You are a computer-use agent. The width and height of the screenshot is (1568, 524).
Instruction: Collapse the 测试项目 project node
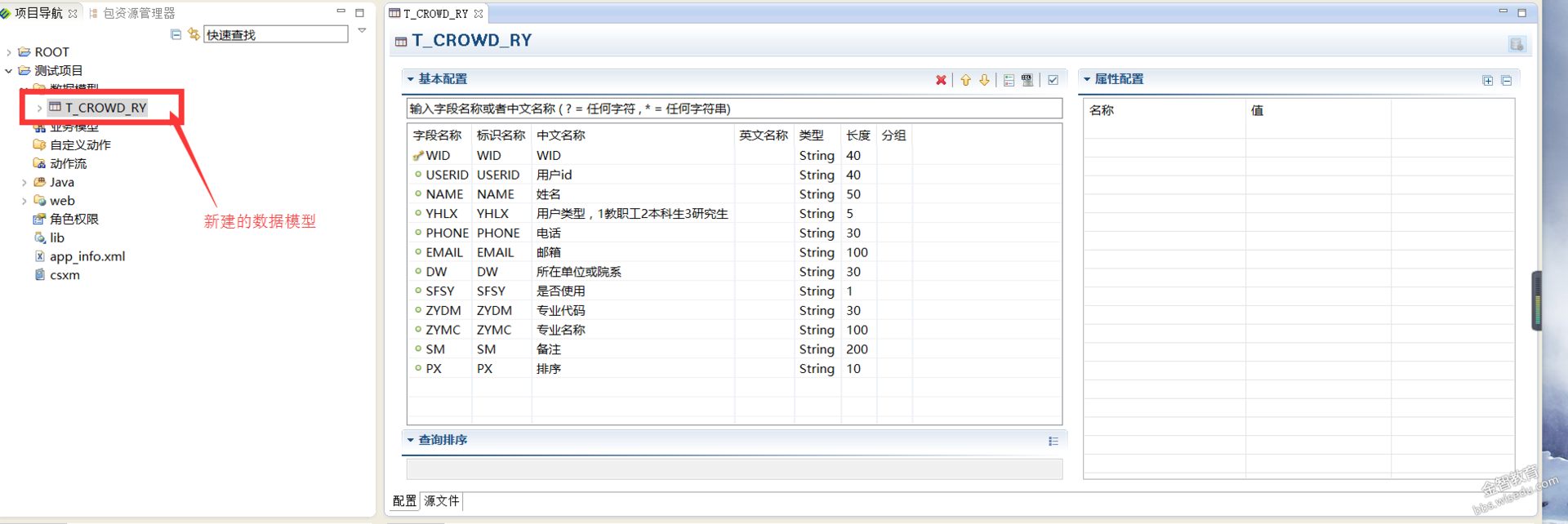(x=9, y=71)
